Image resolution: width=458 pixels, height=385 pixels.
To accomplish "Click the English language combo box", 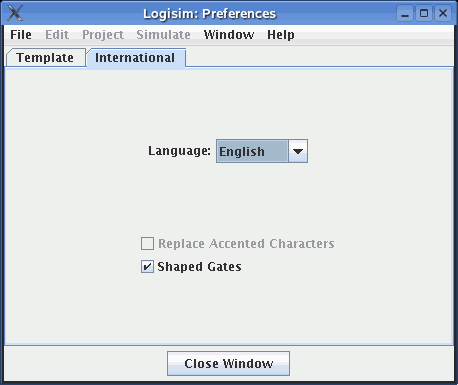I will (x=262, y=151).
